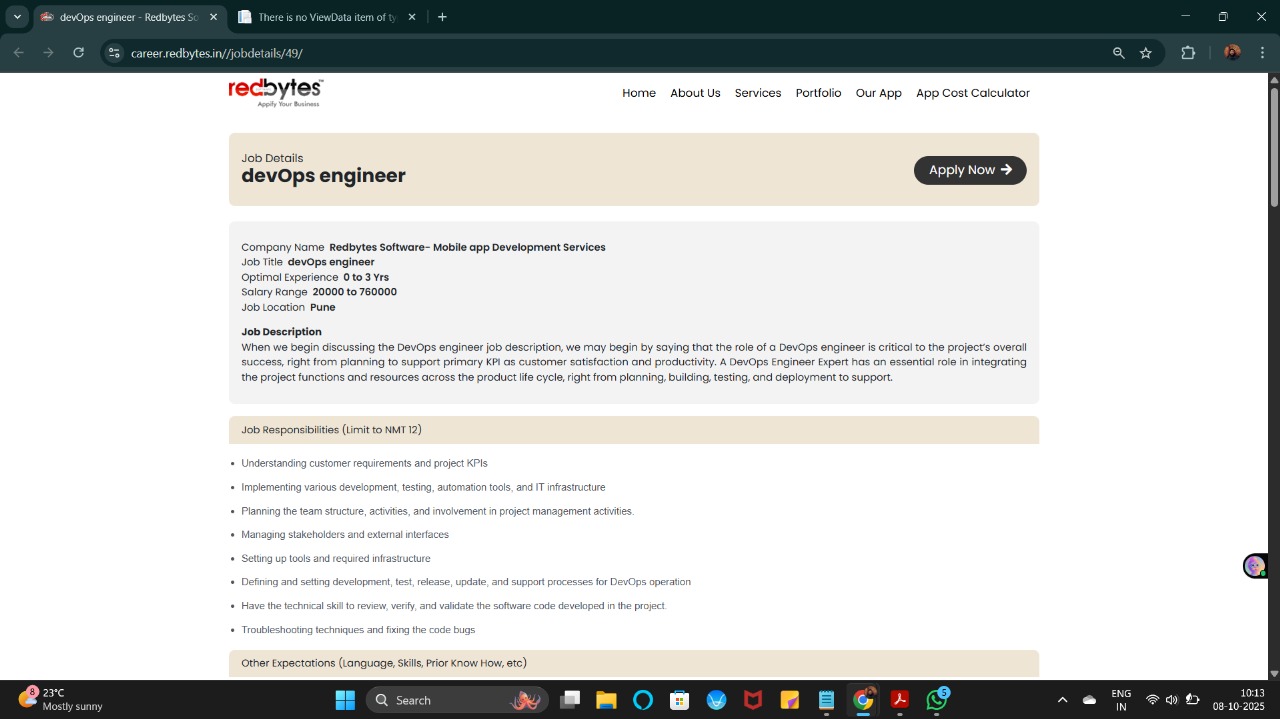Image resolution: width=1280 pixels, height=719 pixels.
Task: Open the App Cost Calculator link
Action: (x=972, y=93)
